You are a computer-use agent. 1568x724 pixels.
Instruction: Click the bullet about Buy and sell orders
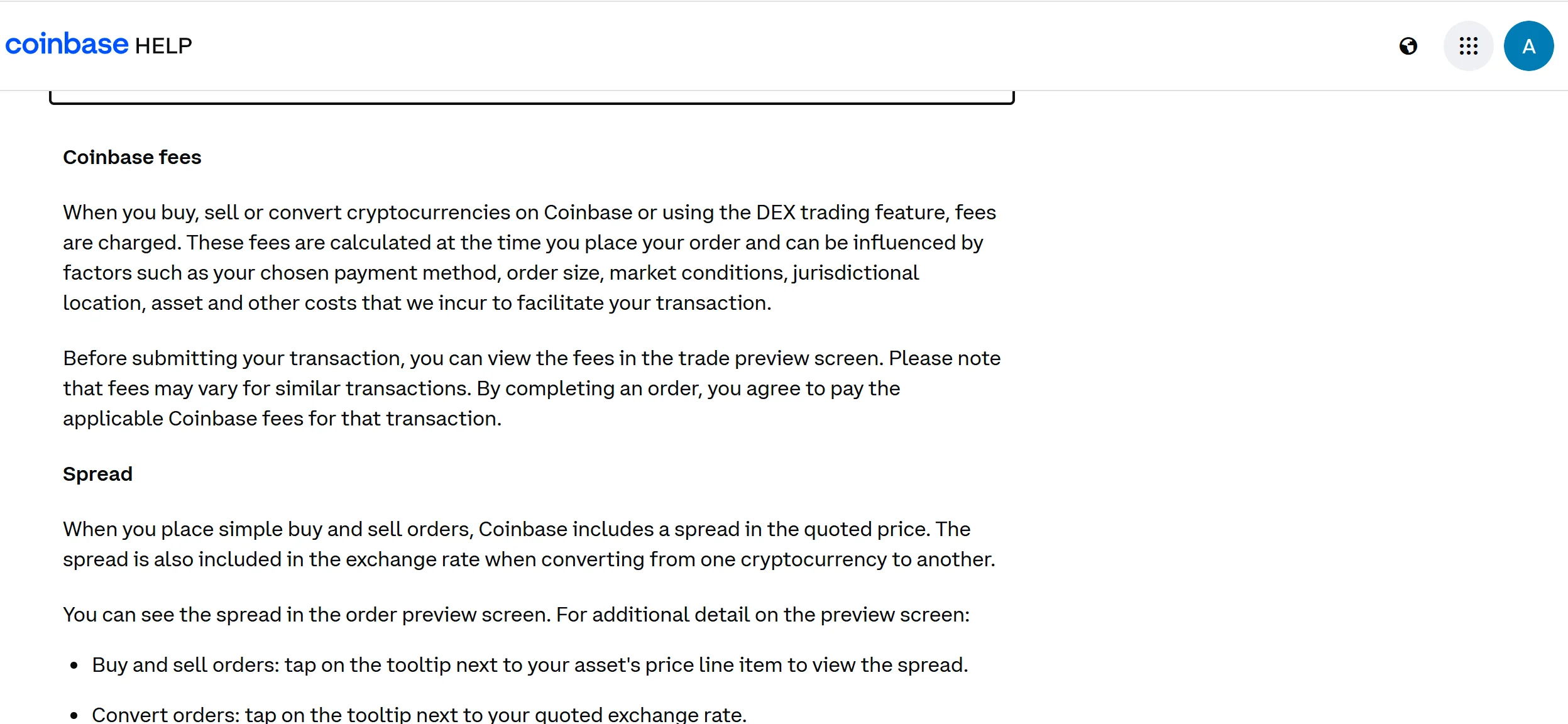pyautogui.click(x=530, y=664)
